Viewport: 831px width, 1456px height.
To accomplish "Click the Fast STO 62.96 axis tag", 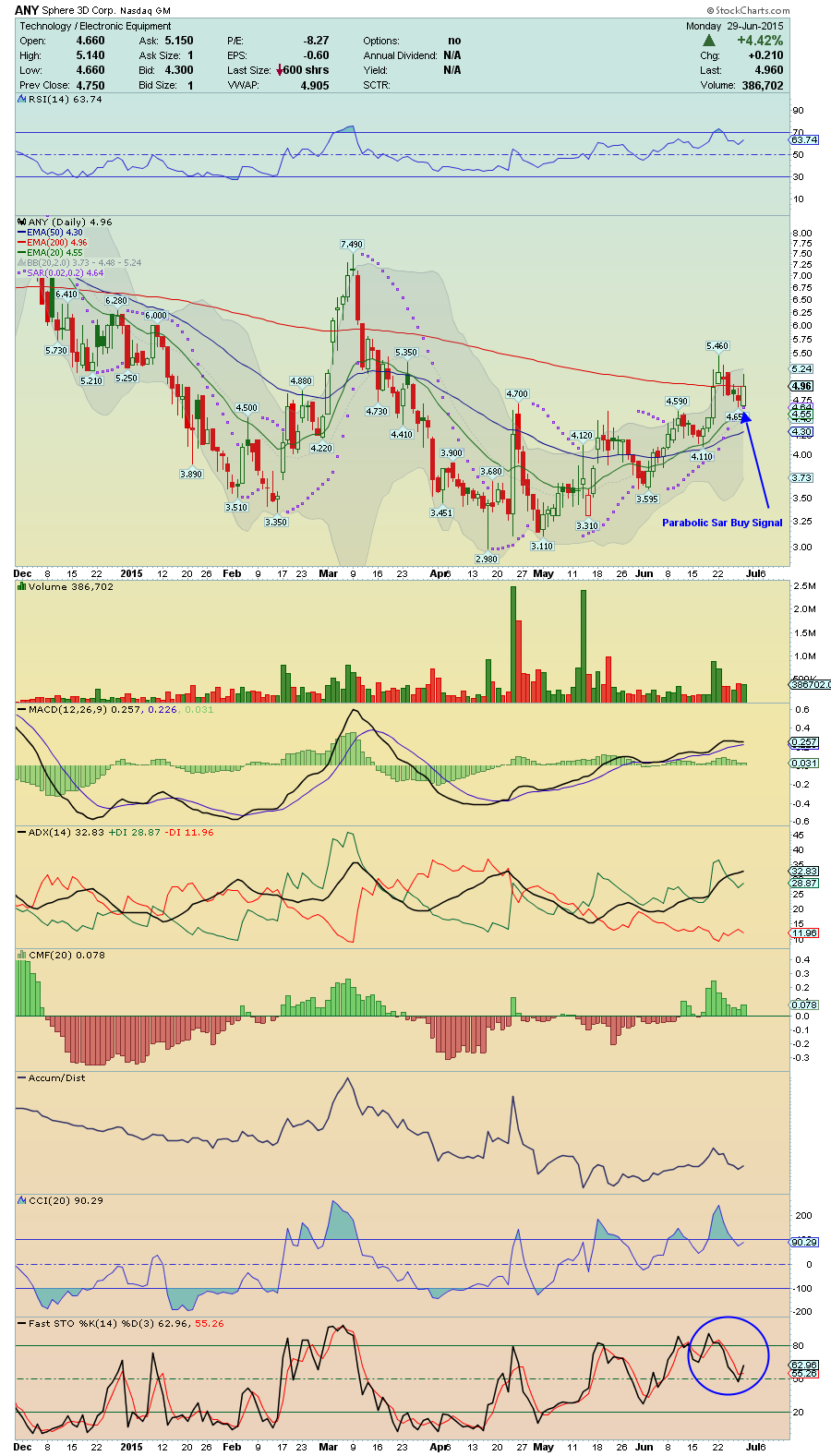I will [804, 1365].
